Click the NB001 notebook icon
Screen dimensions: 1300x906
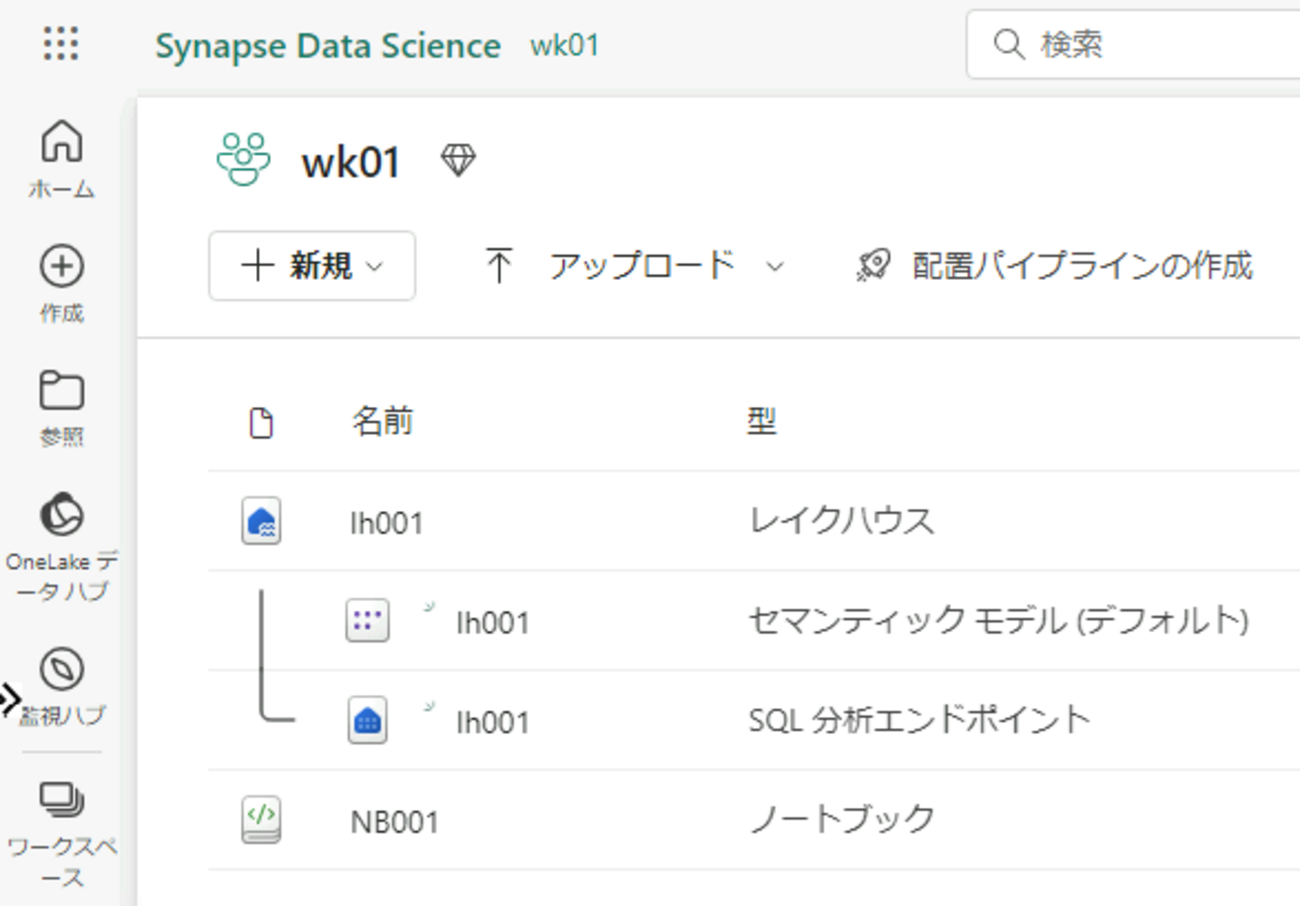click(261, 820)
